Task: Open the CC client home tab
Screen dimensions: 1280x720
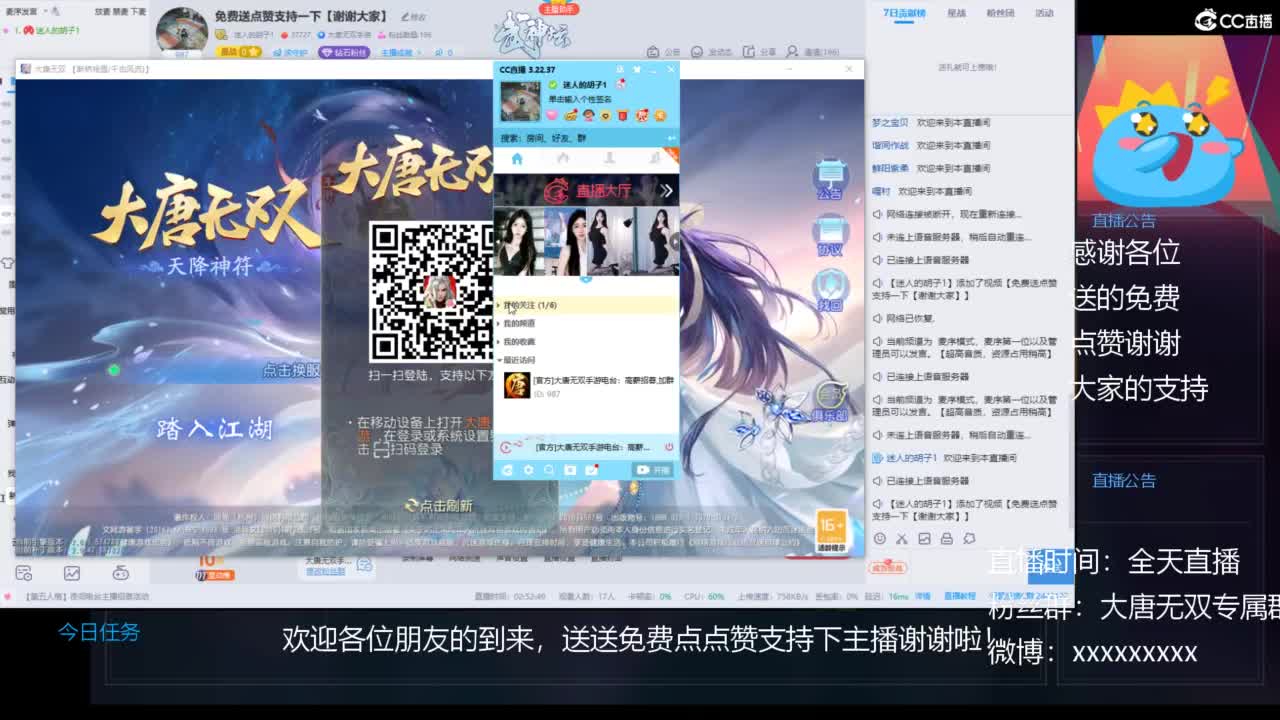Action: pos(517,159)
